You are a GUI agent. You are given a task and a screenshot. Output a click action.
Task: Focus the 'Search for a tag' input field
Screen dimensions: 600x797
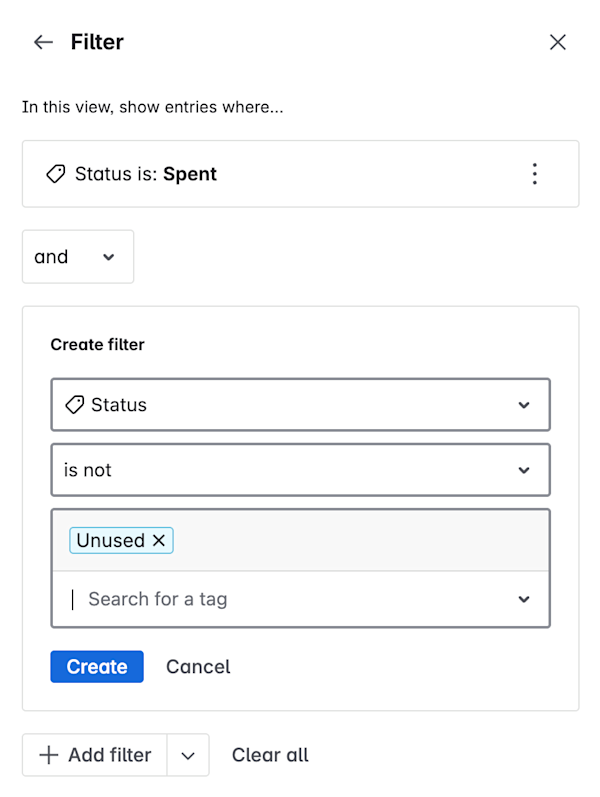click(x=290, y=599)
